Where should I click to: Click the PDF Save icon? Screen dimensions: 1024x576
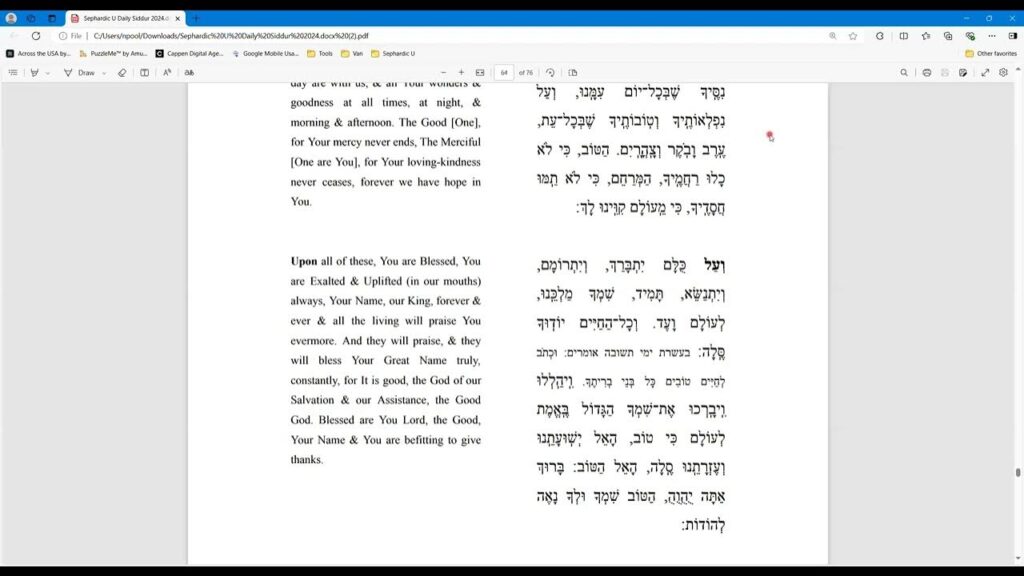pos(945,72)
